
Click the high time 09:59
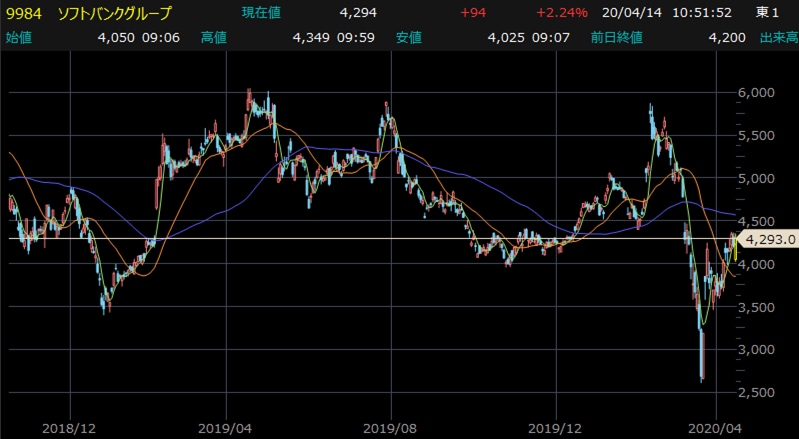click(356, 38)
